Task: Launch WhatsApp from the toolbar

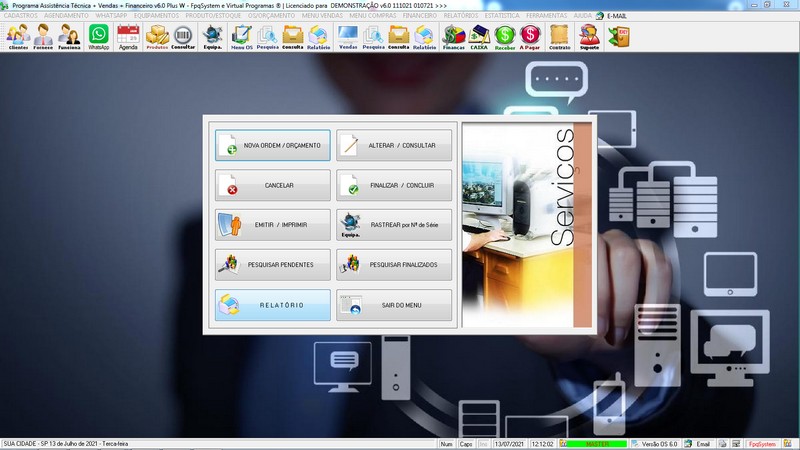Action: (x=98, y=37)
